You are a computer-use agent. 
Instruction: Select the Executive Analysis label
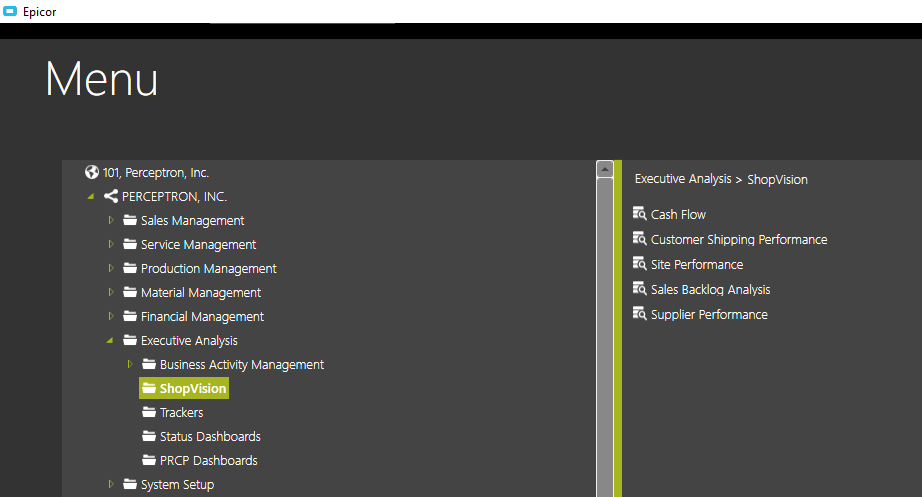189,341
